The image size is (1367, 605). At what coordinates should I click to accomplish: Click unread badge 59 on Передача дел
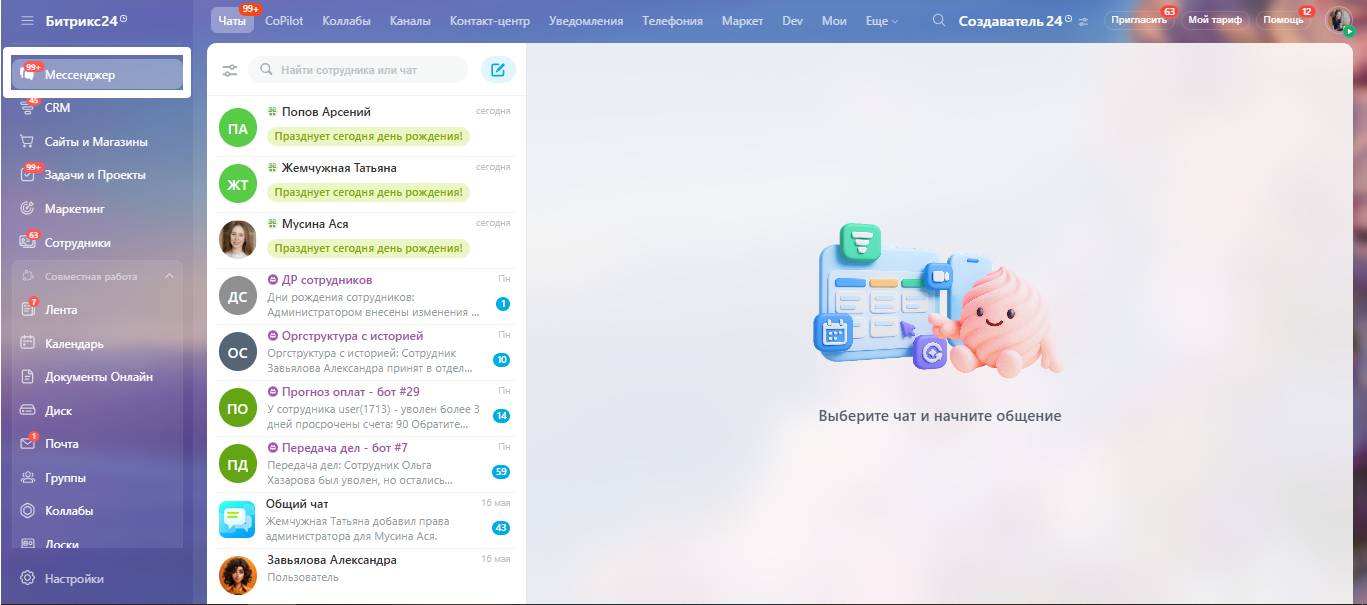(x=501, y=472)
